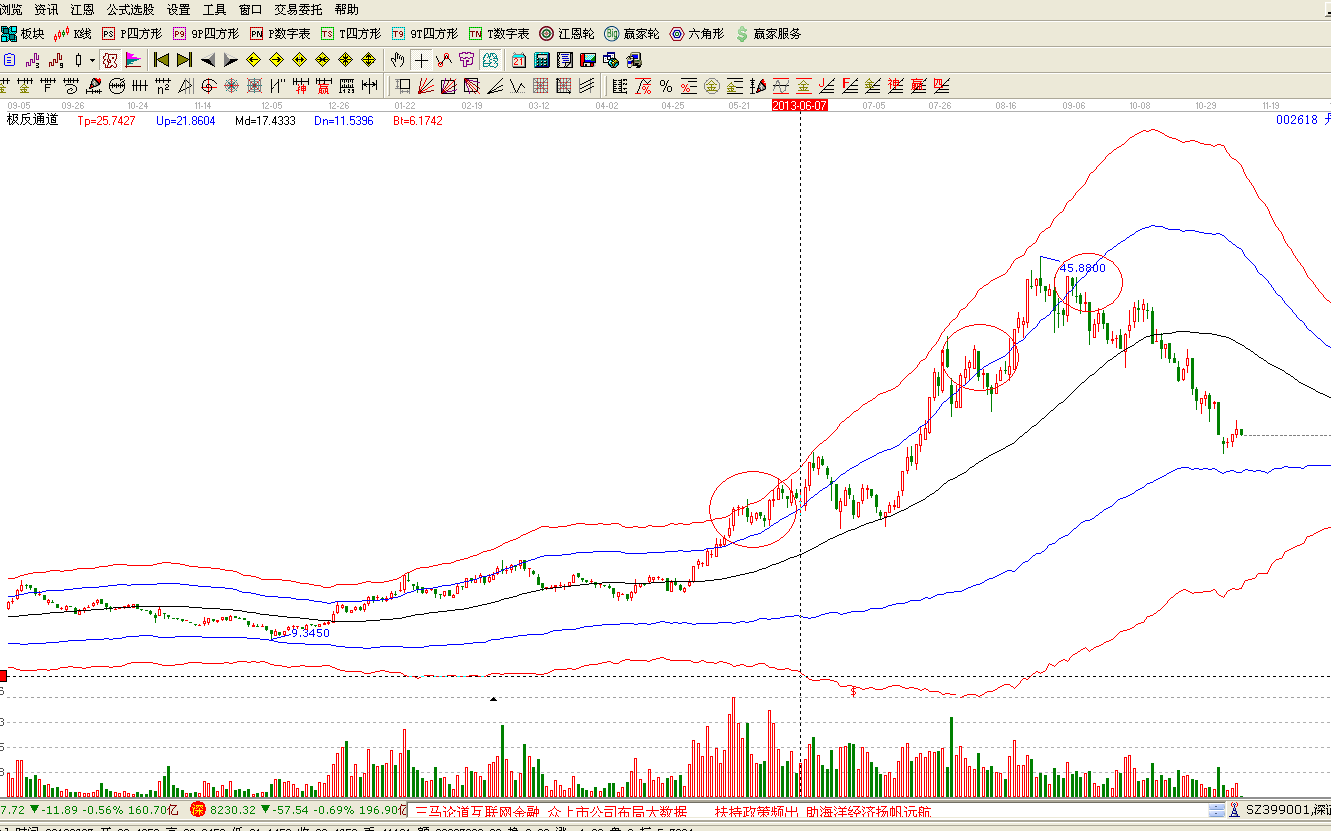
Task: Expand the candlestick type dropdown arrow
Action: (x=92, y=60)
